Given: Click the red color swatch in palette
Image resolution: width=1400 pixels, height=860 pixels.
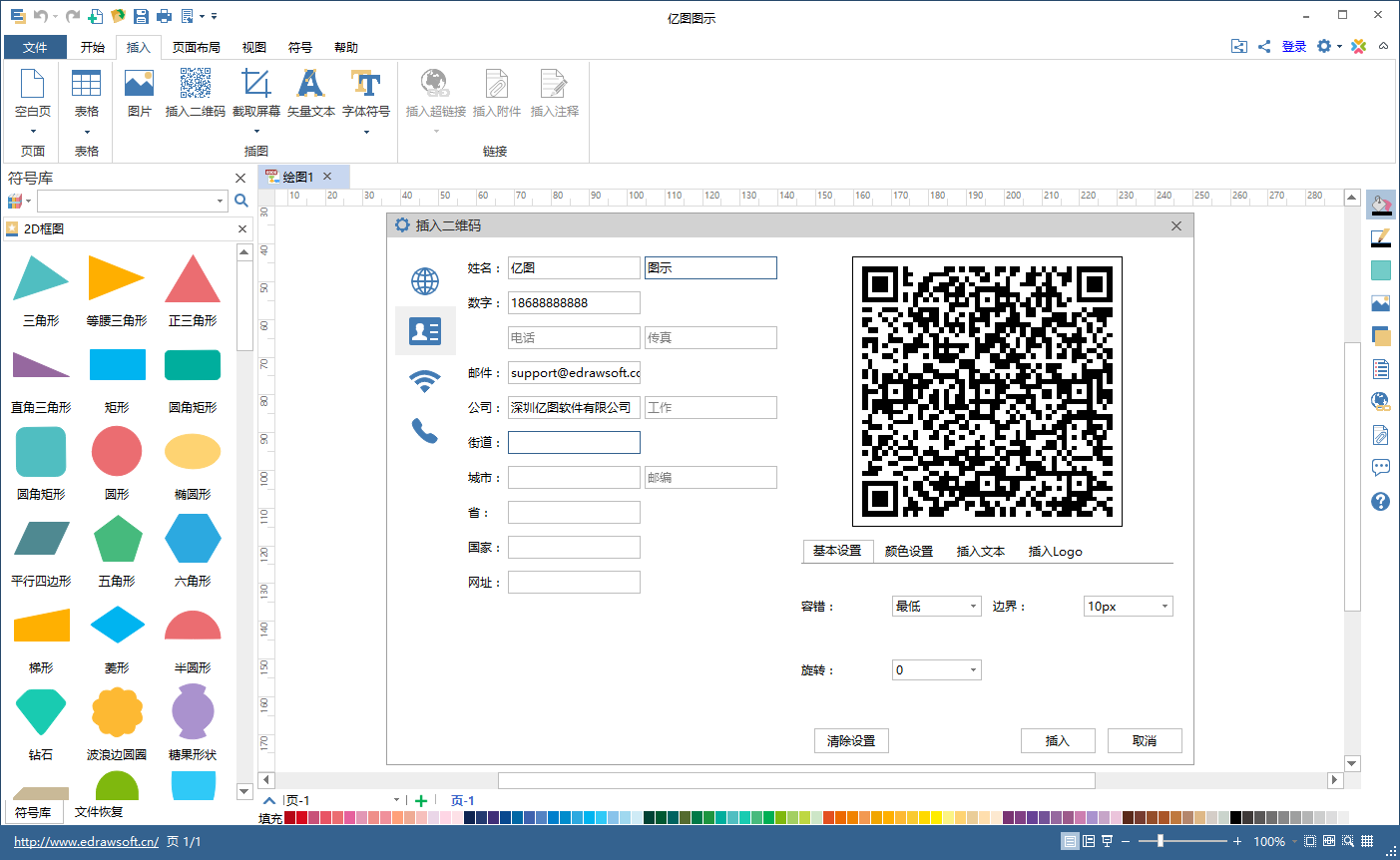Looking at the screenshot, I should pyautogui.click(x=301, y=817).
